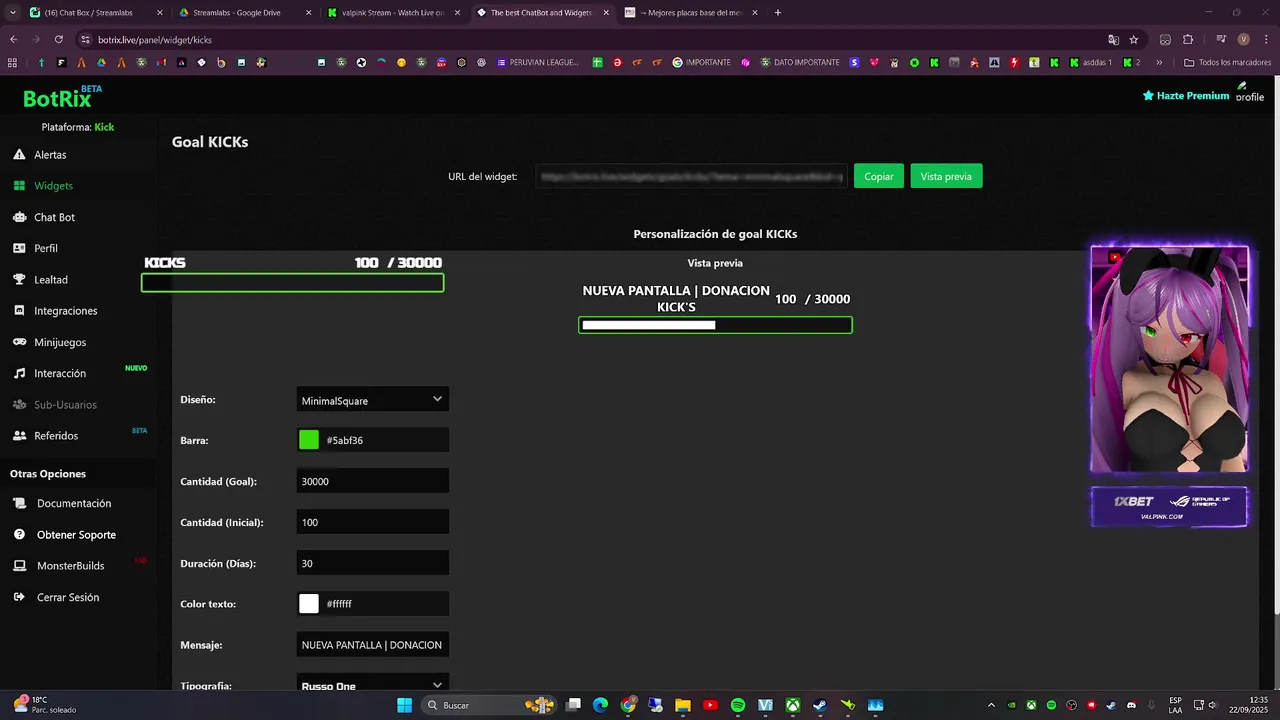Open a new browser tab
This screenshot has height=720, width=1280.
click(778, 13)
